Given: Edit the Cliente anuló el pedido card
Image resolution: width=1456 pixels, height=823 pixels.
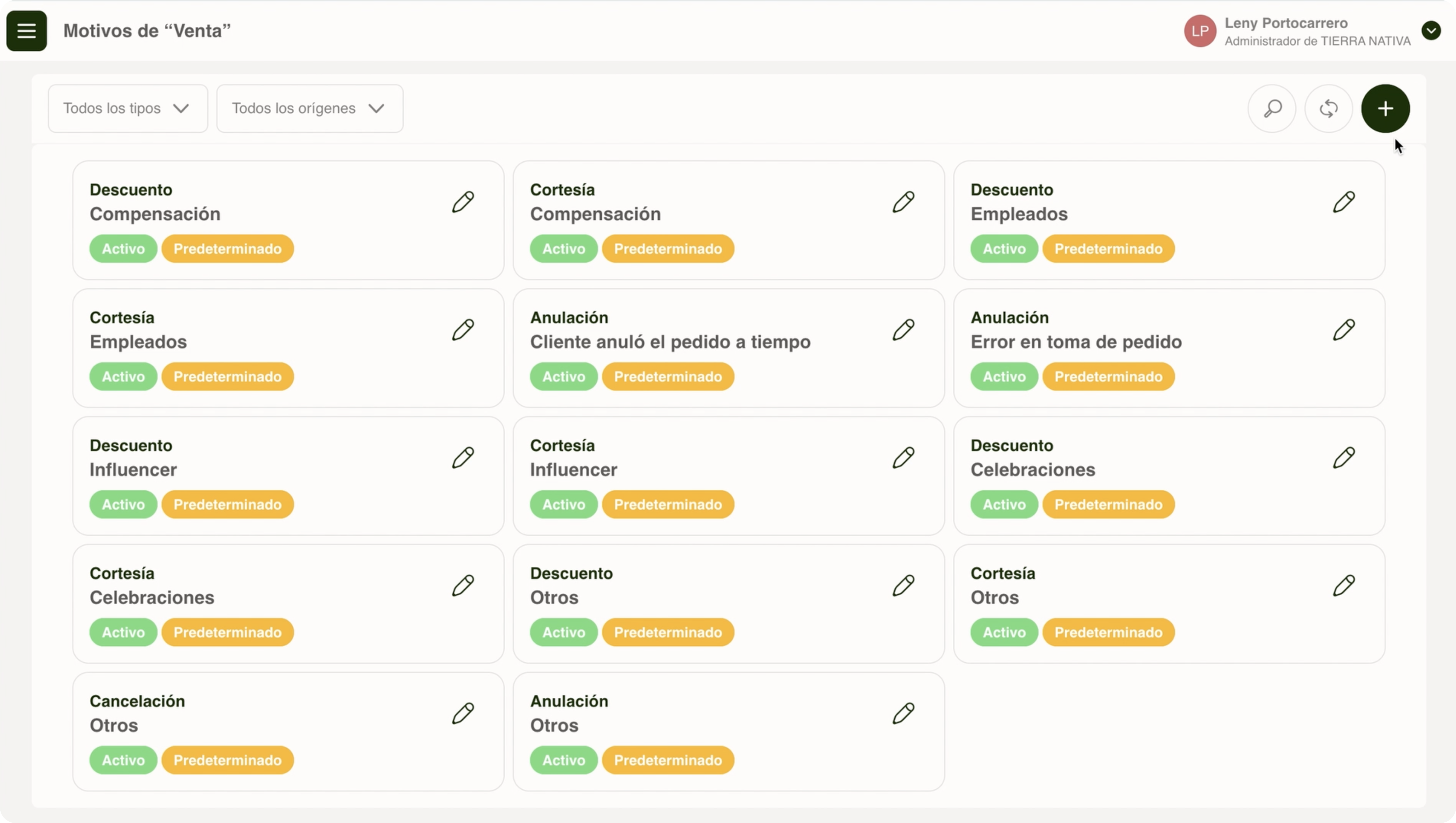Looking at the screenshot, I should [x=903, y=329].
